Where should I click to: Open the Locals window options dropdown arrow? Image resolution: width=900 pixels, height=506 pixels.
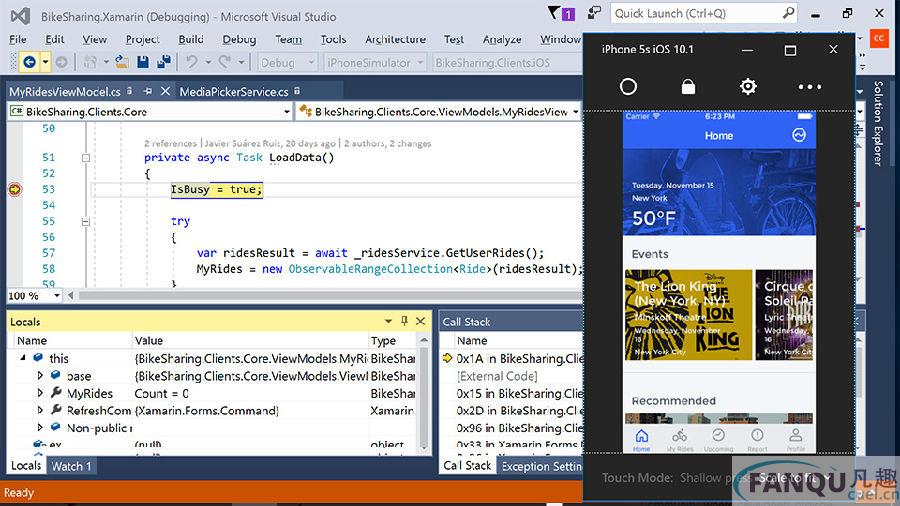coord(389,321)
